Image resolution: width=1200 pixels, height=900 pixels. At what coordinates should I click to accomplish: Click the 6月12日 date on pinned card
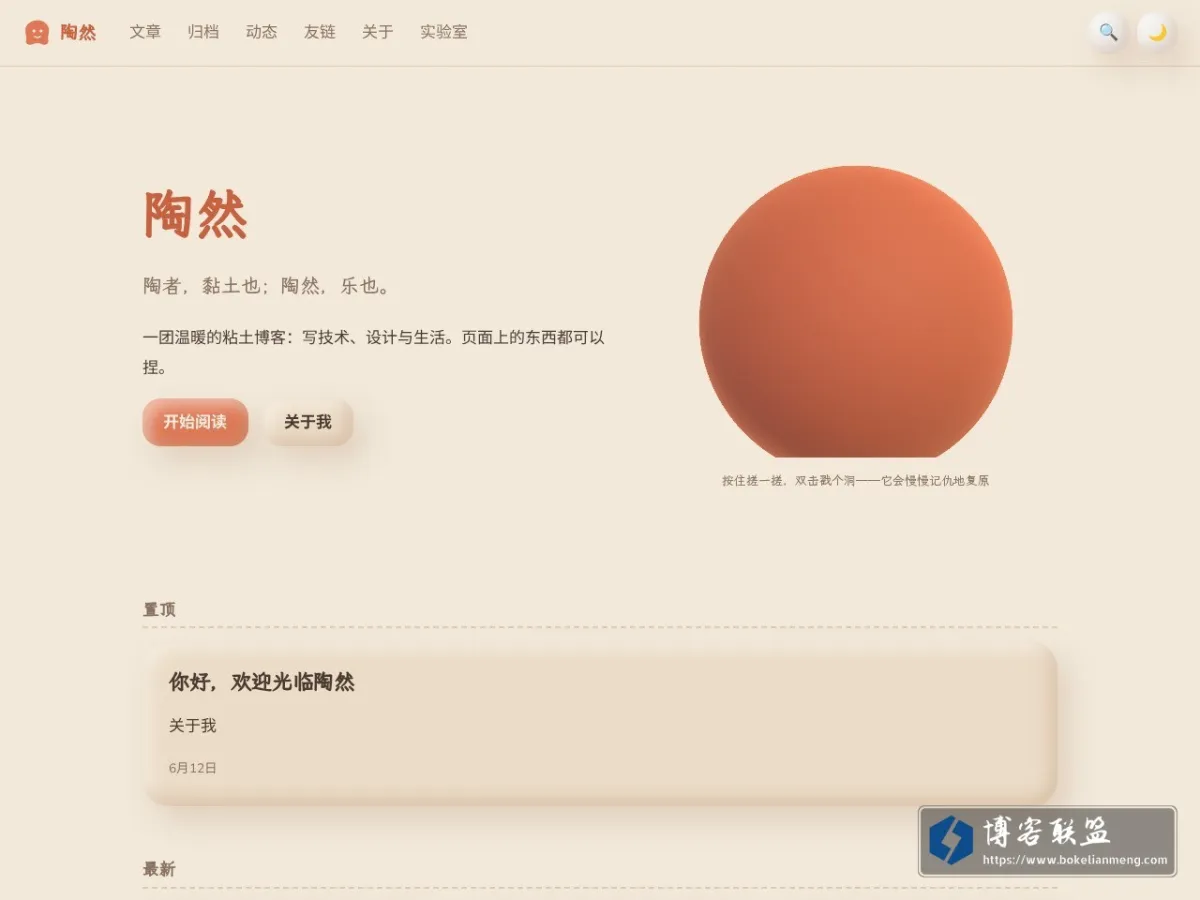pyautogui.click(x=193, y=768)
